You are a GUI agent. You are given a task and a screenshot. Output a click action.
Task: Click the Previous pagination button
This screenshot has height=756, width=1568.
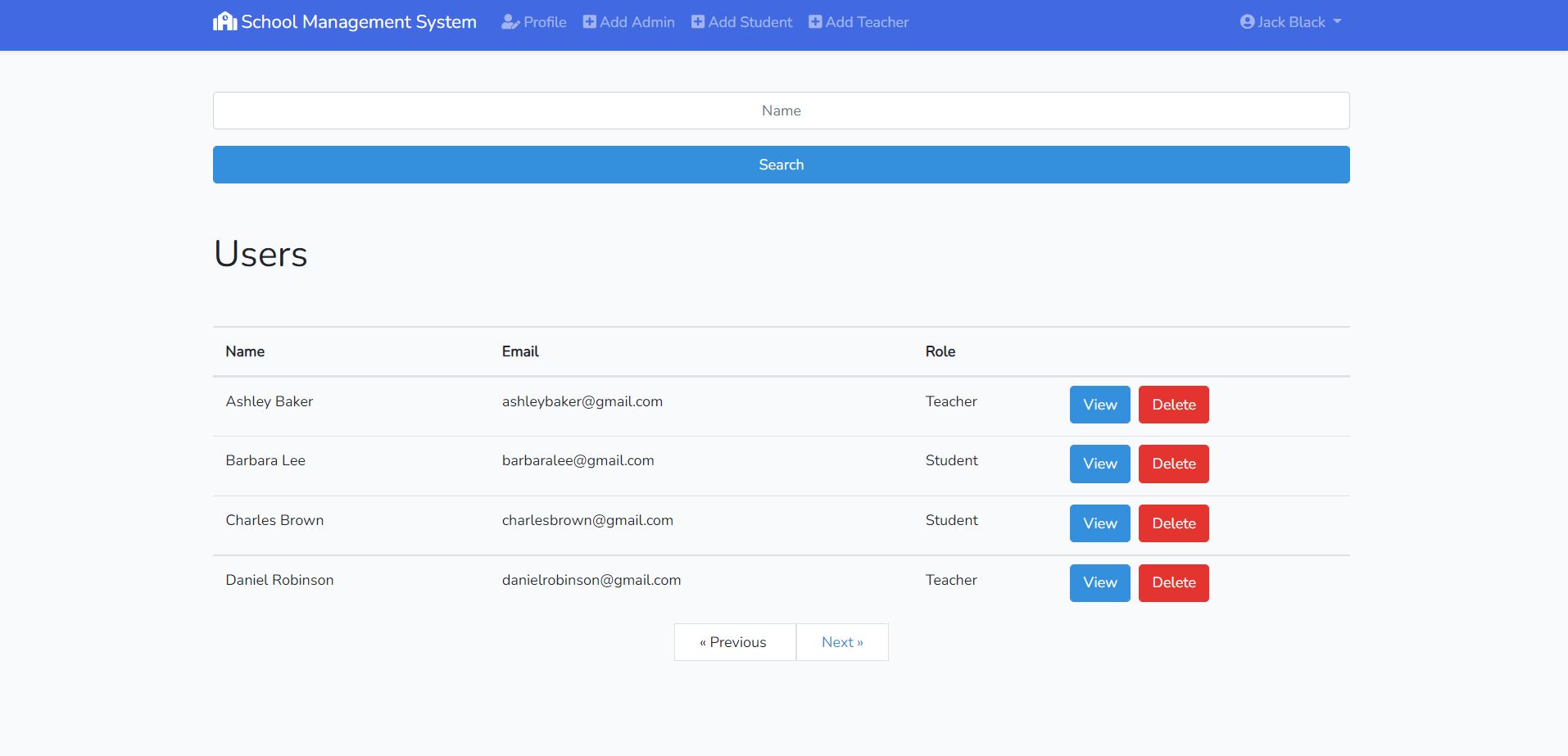click(x=734, y=641)
